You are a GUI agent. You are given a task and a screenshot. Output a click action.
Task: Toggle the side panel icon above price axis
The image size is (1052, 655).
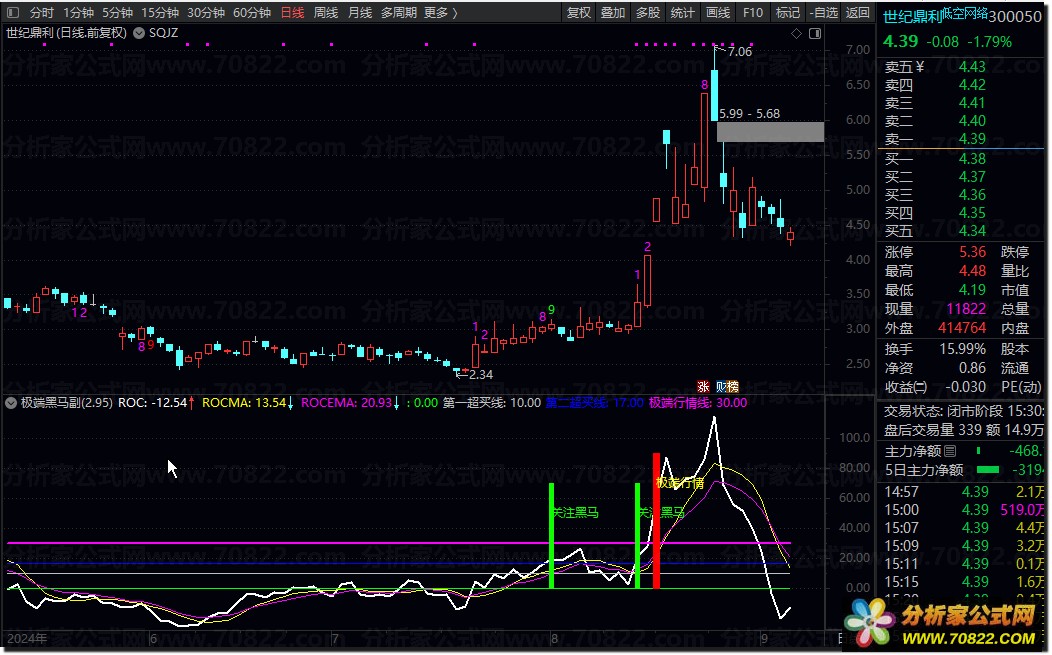[x=815, y=34]
